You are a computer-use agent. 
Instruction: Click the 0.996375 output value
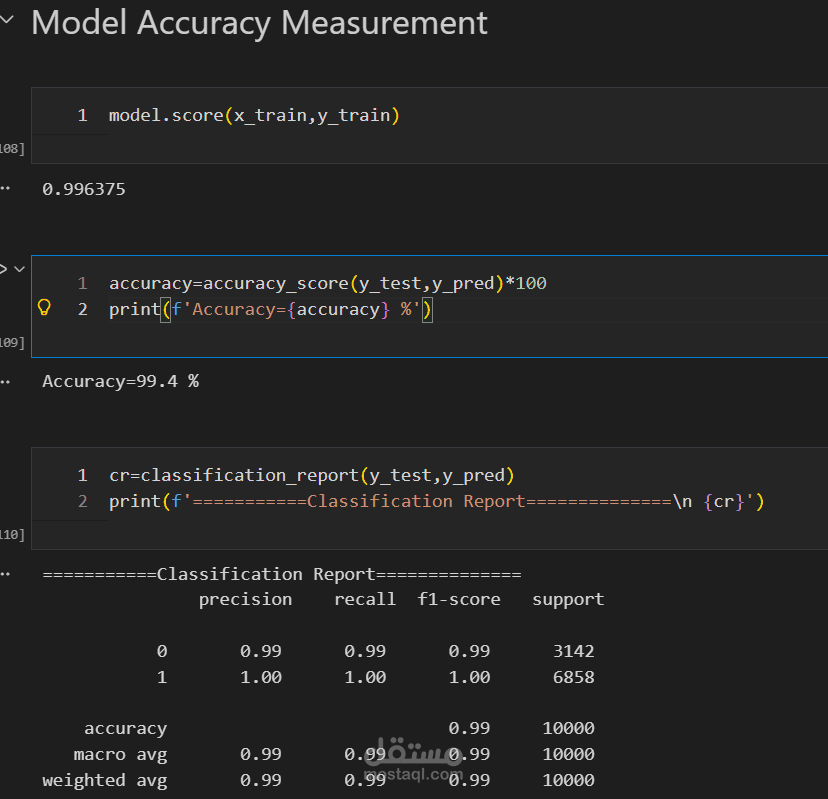tap(84, 188)
